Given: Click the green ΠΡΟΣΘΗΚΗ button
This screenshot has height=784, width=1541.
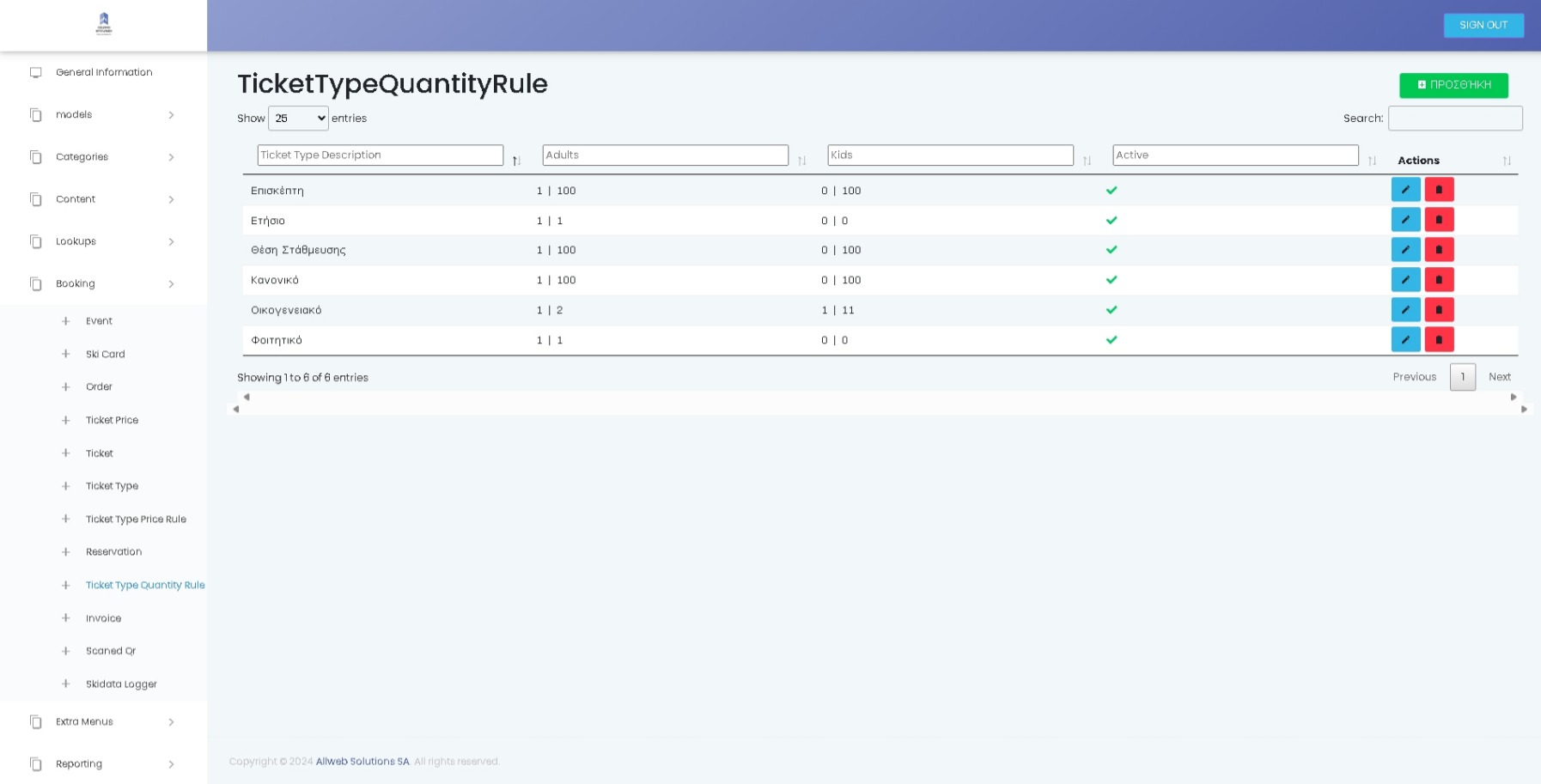Looking at the screenshot, I should coord(1453,85).
